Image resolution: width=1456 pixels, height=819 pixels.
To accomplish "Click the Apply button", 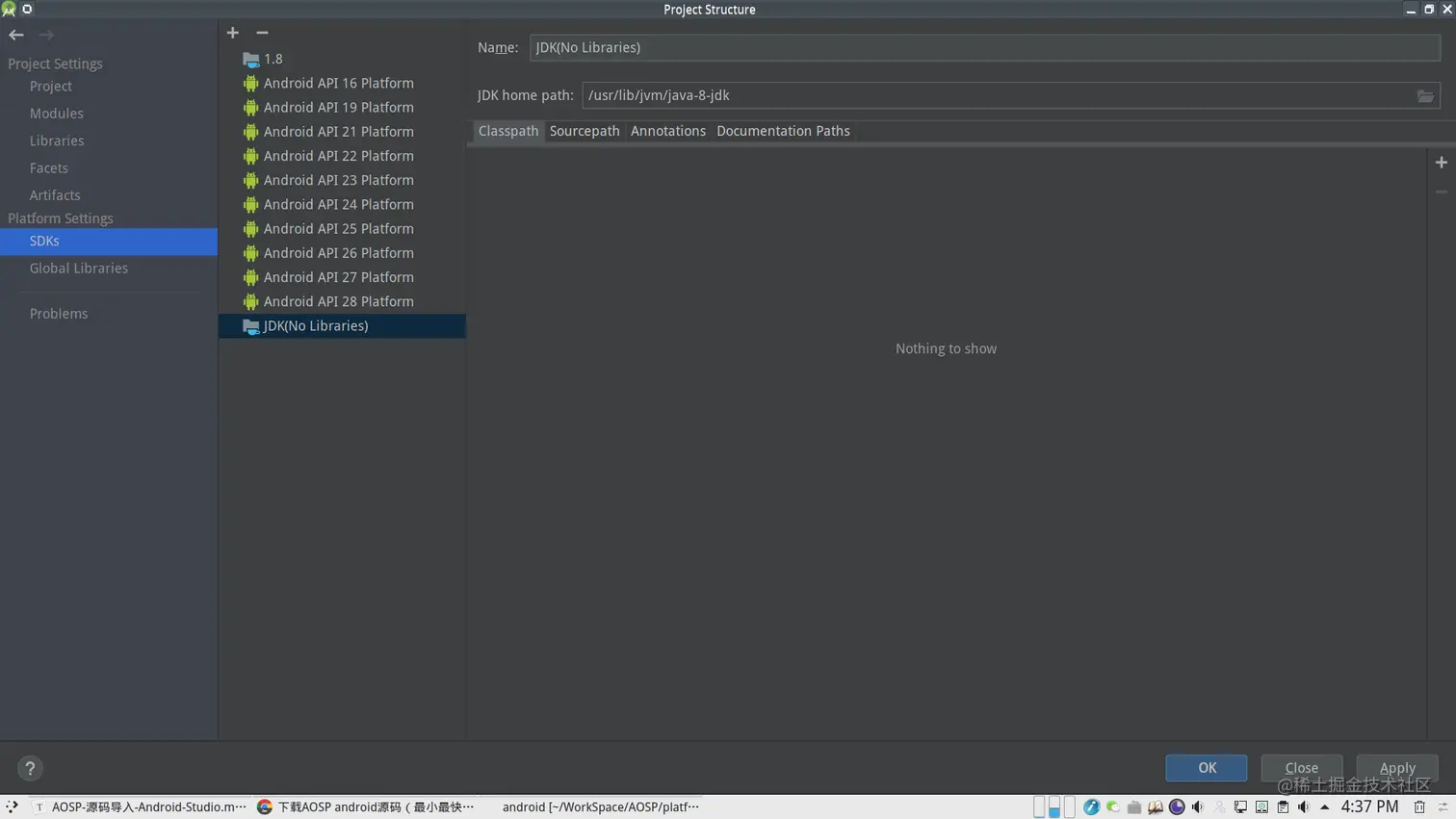I will pos(1397,768).
